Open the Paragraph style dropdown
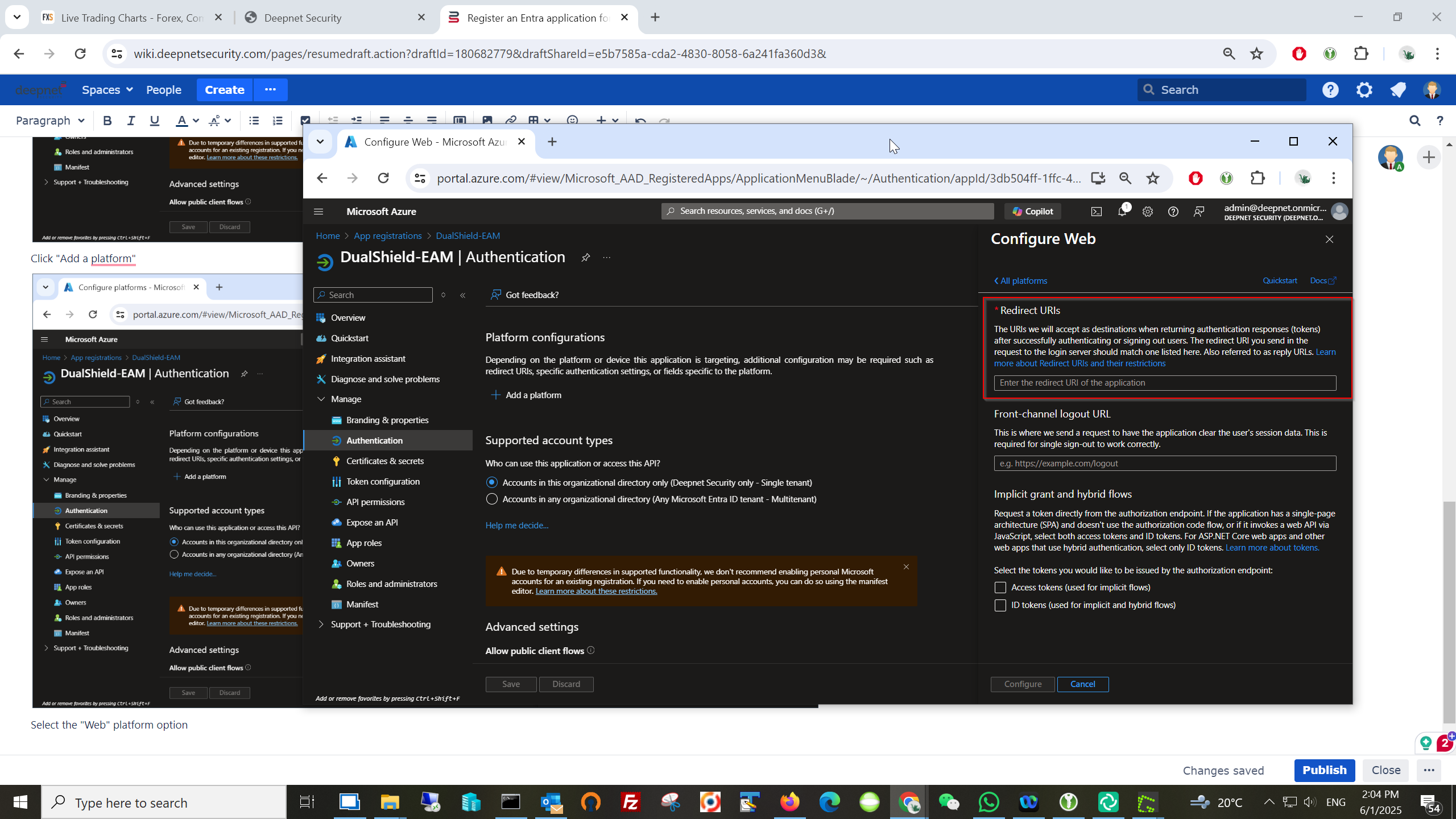Screen dimensions: 1456x819 (x=50, y=121)
